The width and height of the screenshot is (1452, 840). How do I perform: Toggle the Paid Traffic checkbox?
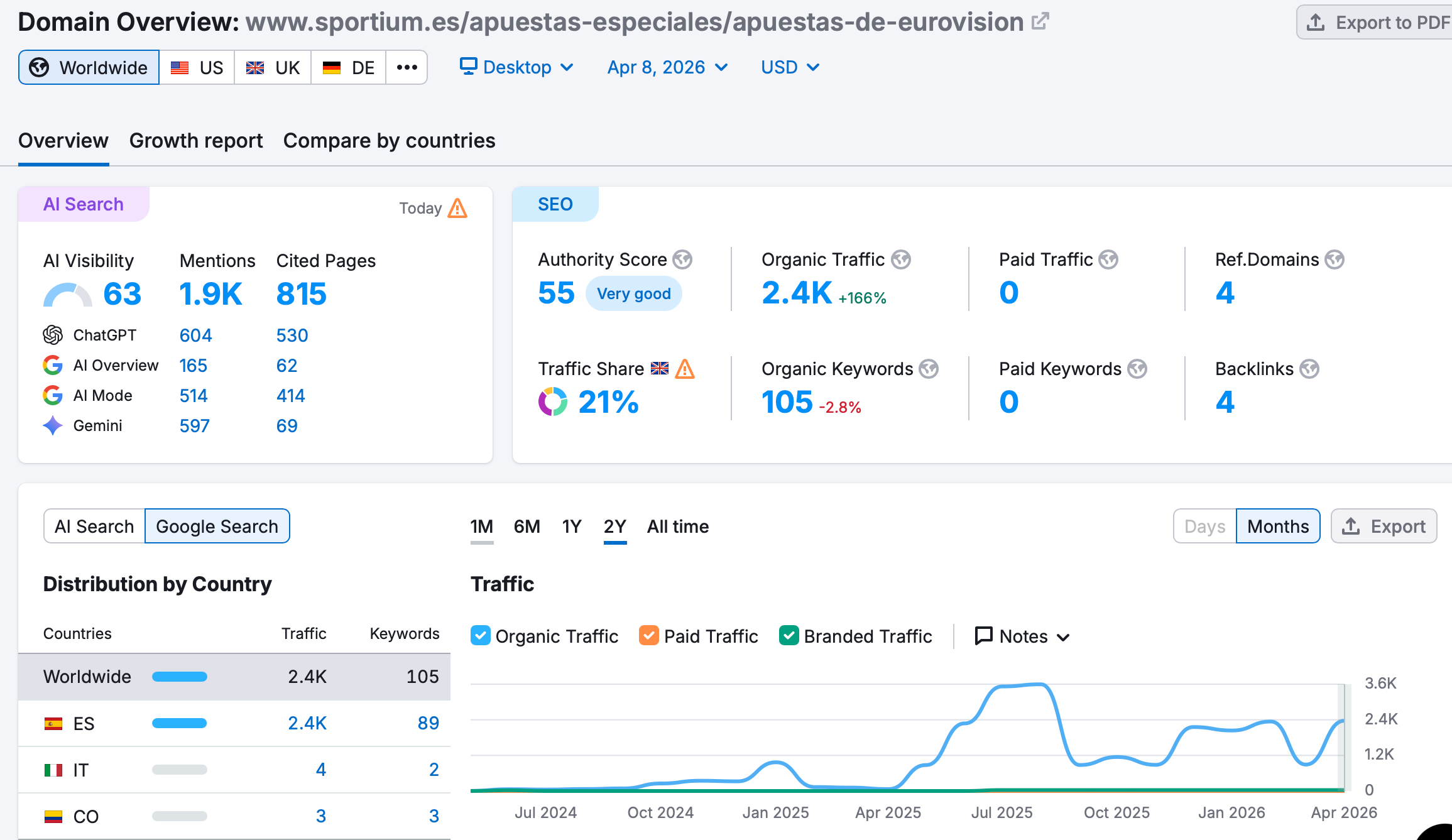tap(648, 636)
